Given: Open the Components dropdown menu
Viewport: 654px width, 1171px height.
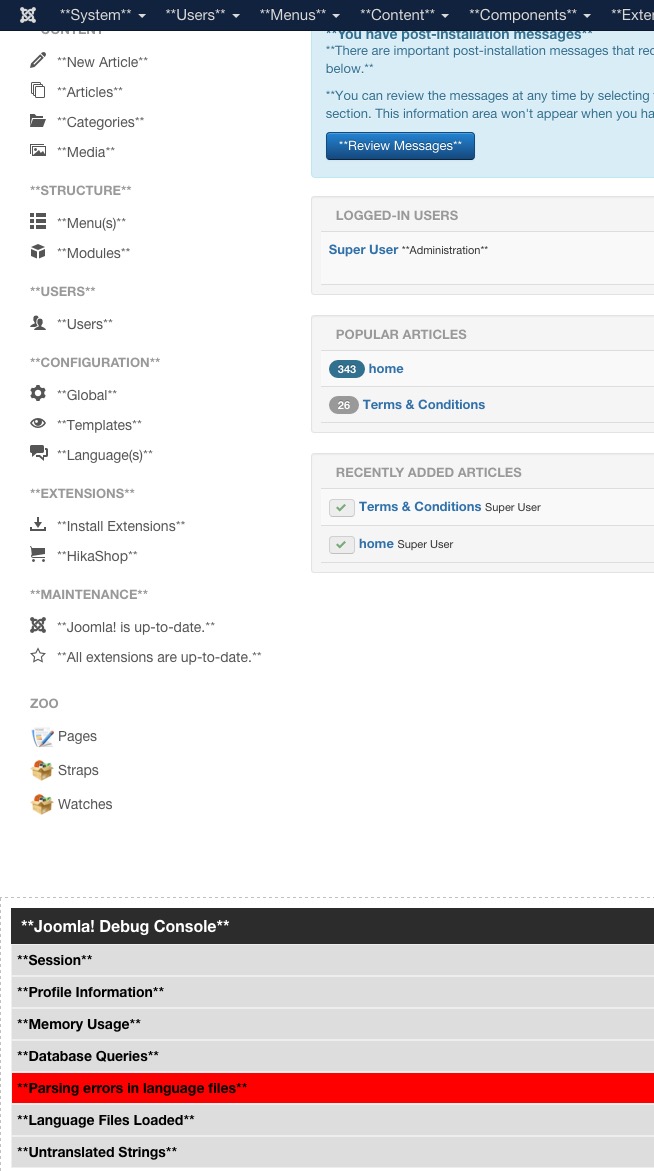Looking at the screenshot, I should pos(529,15).
